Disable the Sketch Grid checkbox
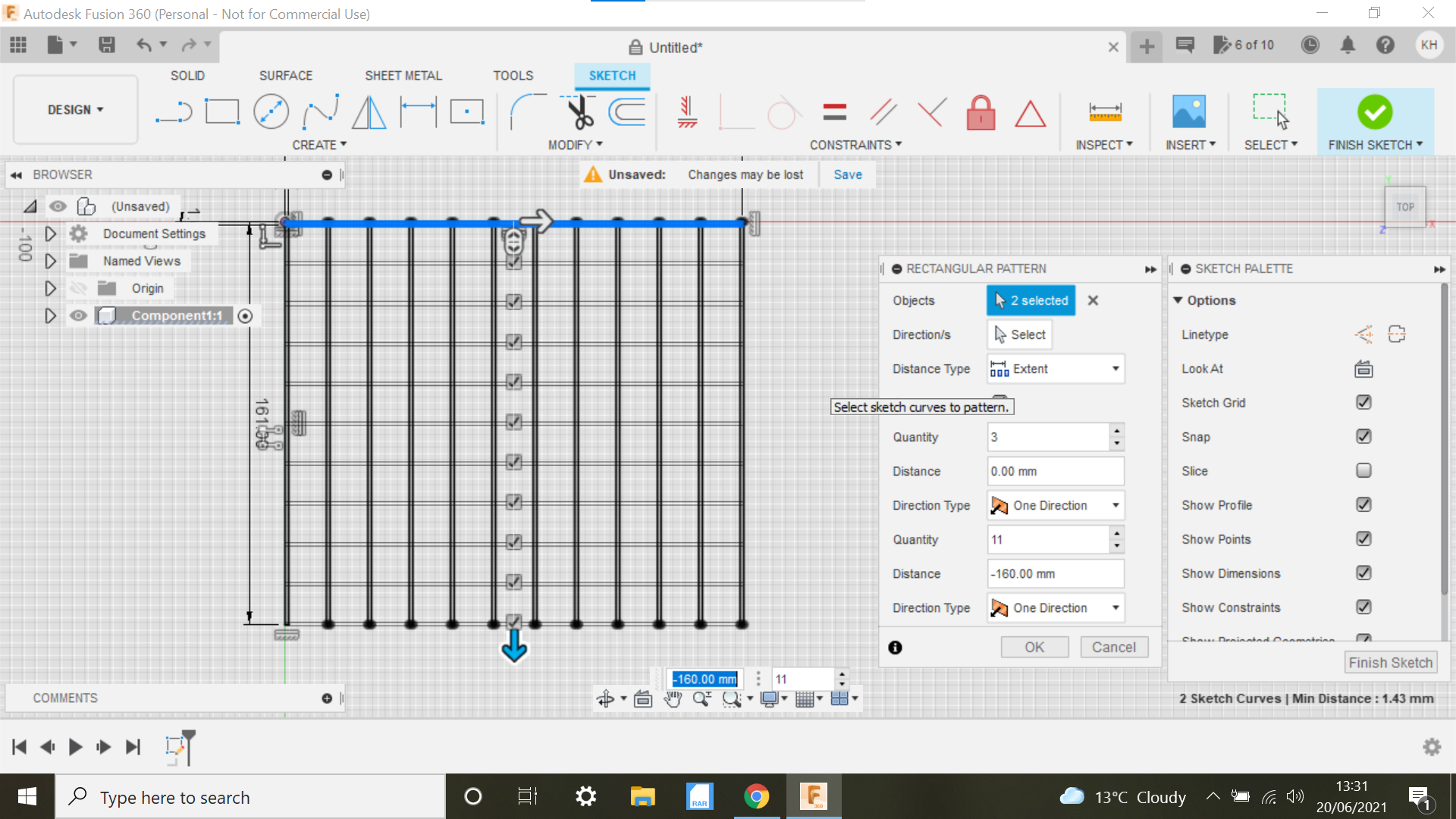The image size is (1456, 819). click(x=1363, y=402)
